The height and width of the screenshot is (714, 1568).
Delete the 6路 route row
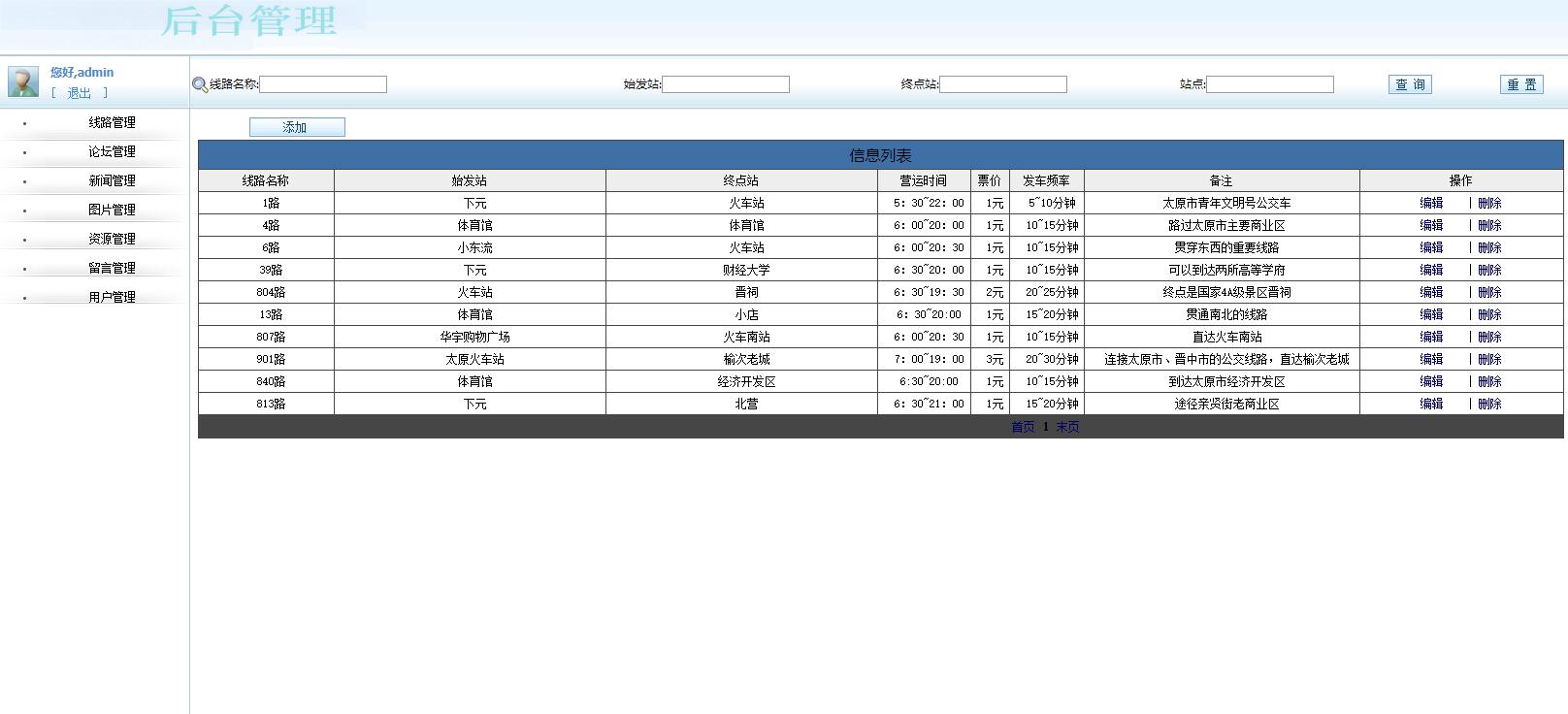click(x=1489, y=247)
